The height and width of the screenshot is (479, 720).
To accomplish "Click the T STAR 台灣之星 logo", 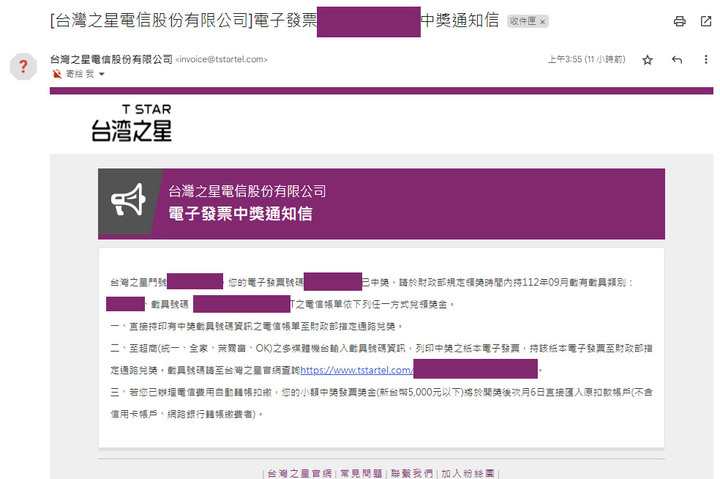I will (131, 123).
